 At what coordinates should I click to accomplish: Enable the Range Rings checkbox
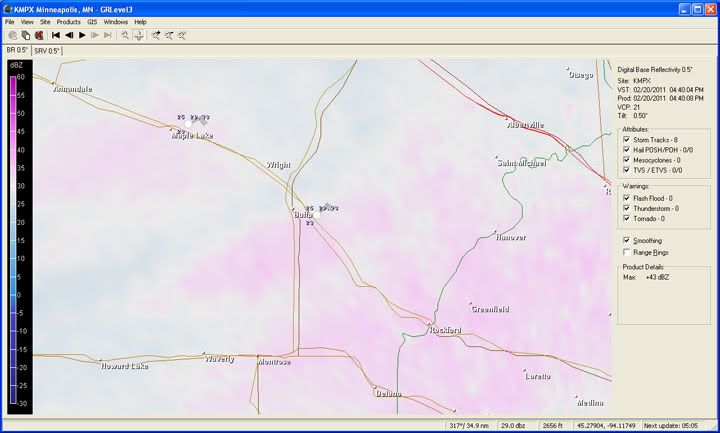[x=626, y=252]
